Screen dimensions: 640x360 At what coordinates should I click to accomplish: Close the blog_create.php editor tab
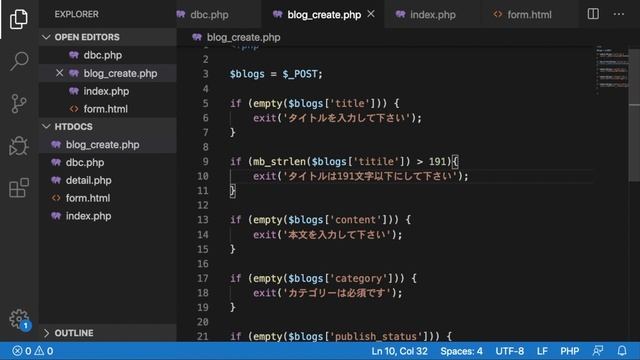tap(371, 14)
